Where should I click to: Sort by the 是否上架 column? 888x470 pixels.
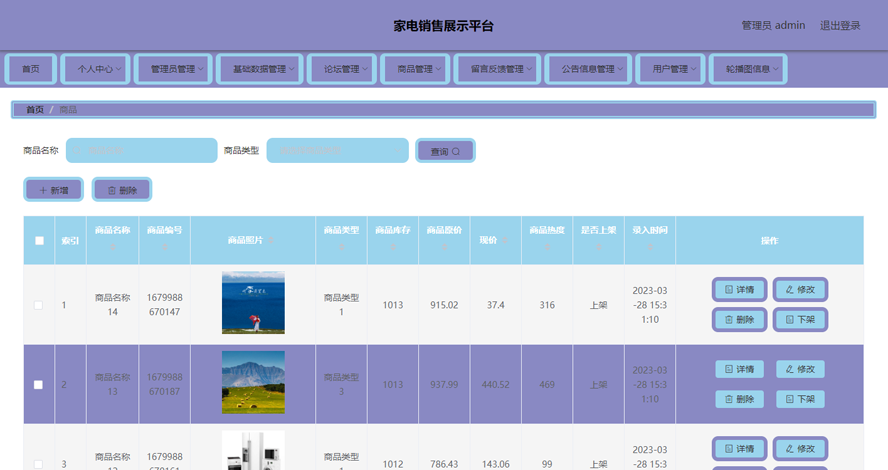pos(599,247)
